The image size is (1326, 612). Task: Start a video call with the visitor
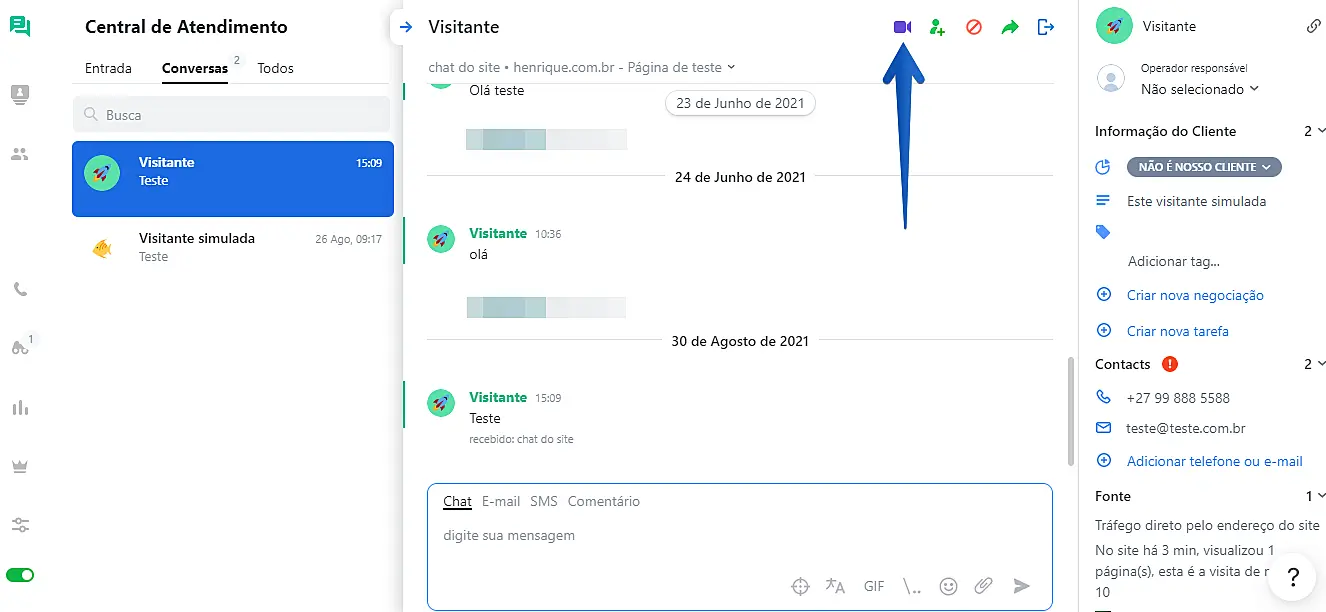point(902,27)
